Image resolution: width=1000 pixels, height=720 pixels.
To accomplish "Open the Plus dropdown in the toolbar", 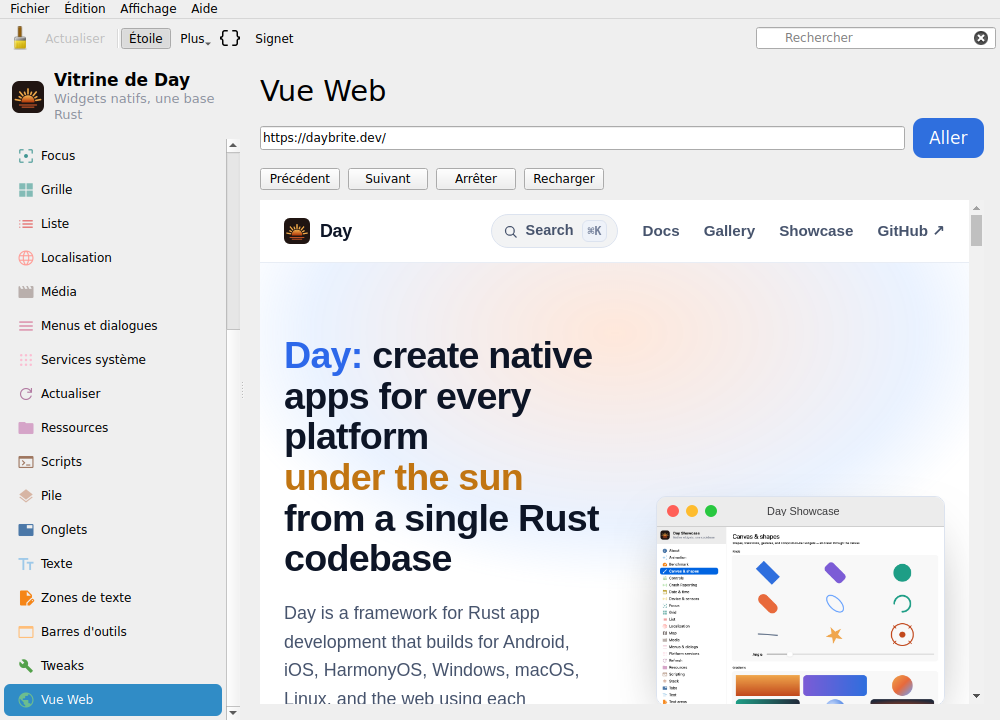I will coord(195,38).
